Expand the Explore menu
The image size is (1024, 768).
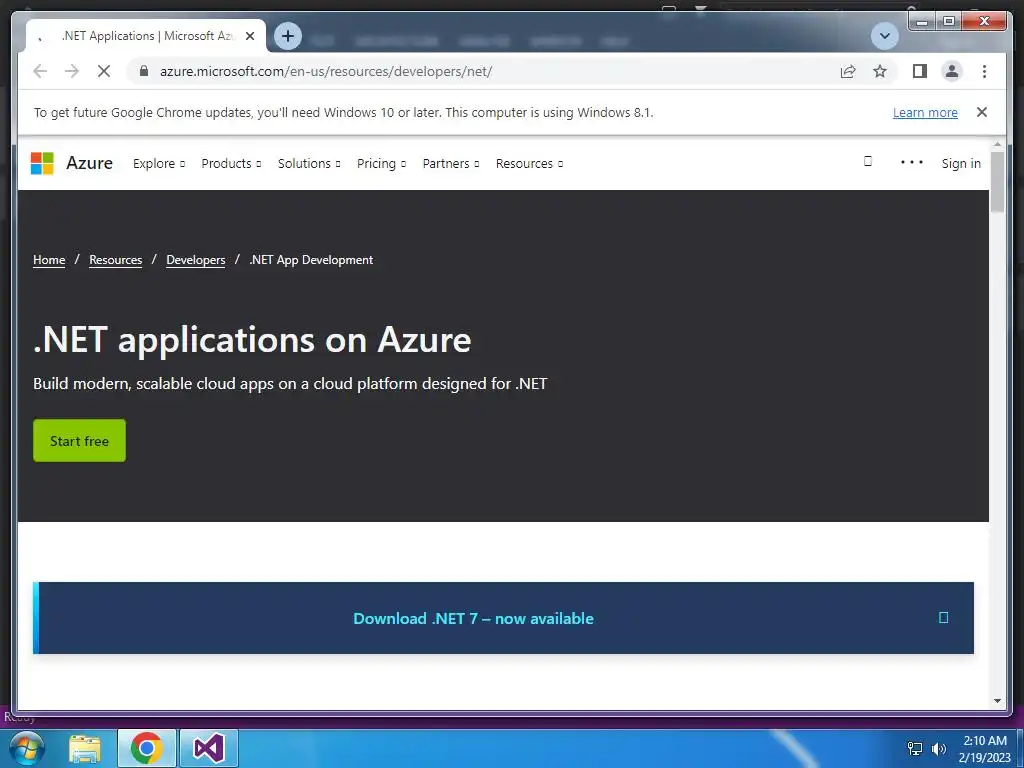point(159,163)
